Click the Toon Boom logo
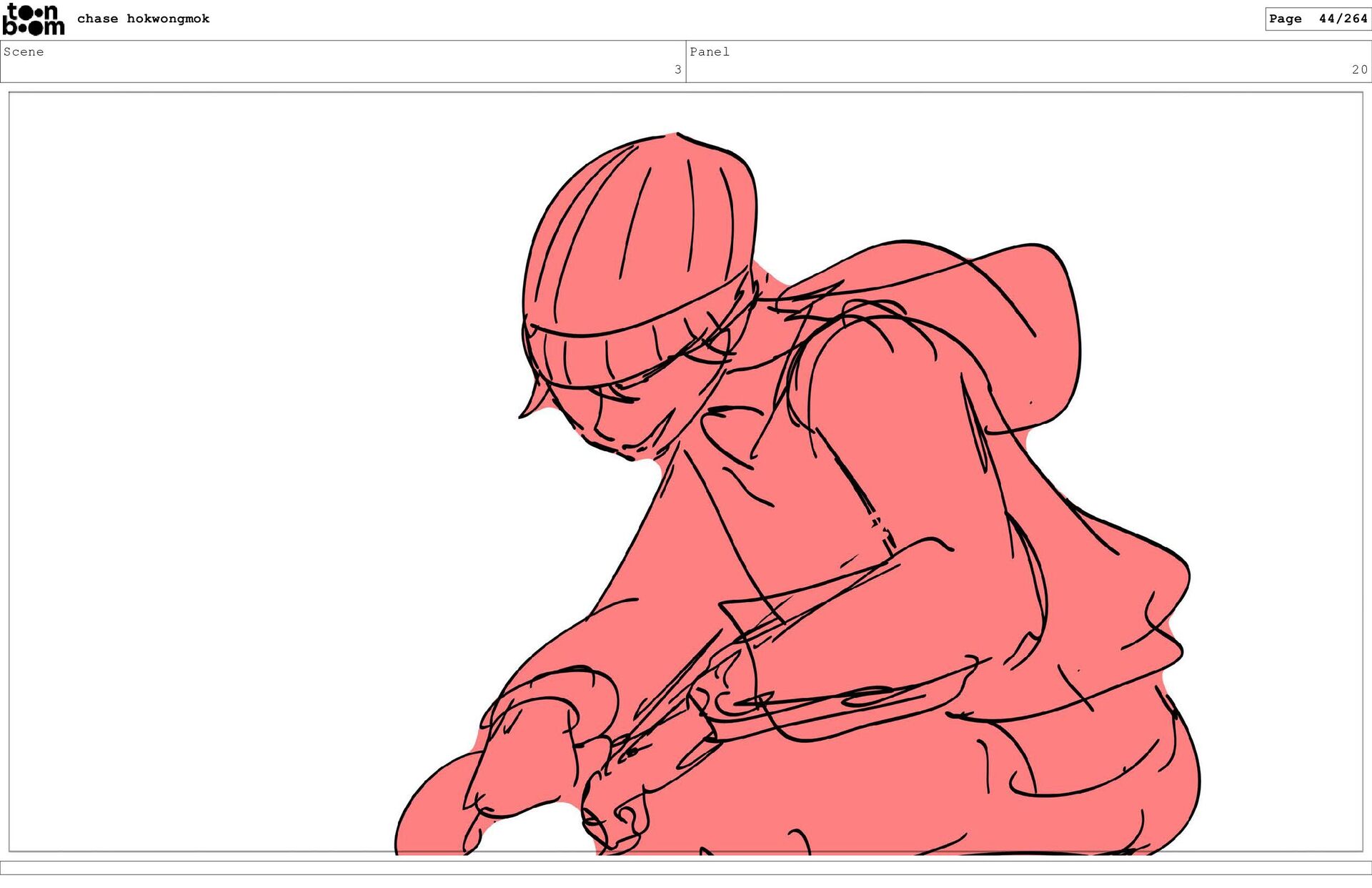Image resolution: width=1372 pixels, height=888 pixels. click(x=33, y=19)
